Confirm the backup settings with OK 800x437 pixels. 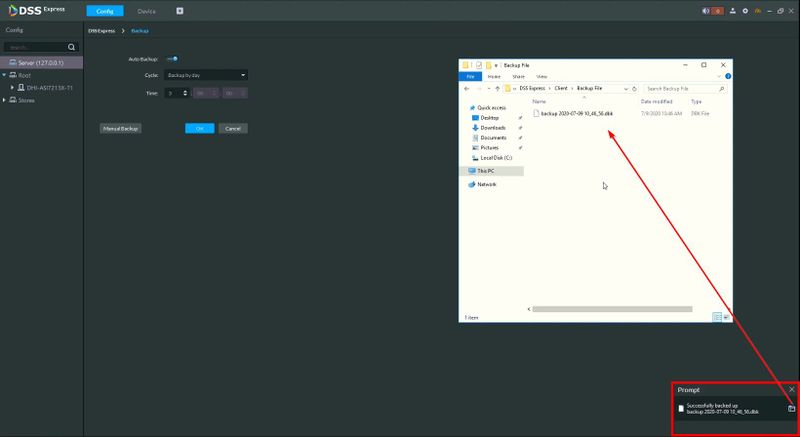199,128
